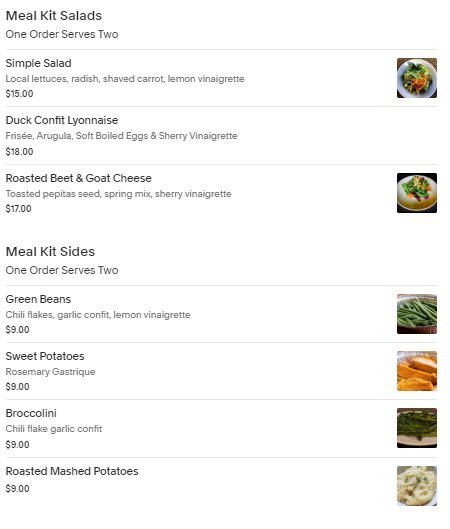Select the Broccolini item title
Image resolution: width=450 pixels, height=529 pixels.
[x=31, y=413]
